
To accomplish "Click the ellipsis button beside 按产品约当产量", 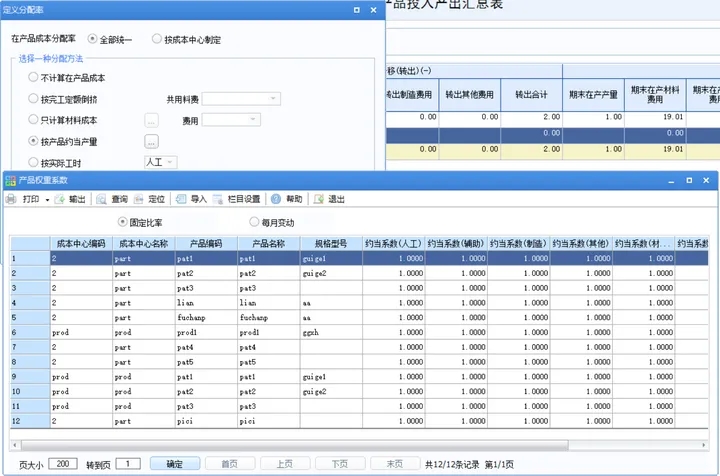I will tap(151, 141).
